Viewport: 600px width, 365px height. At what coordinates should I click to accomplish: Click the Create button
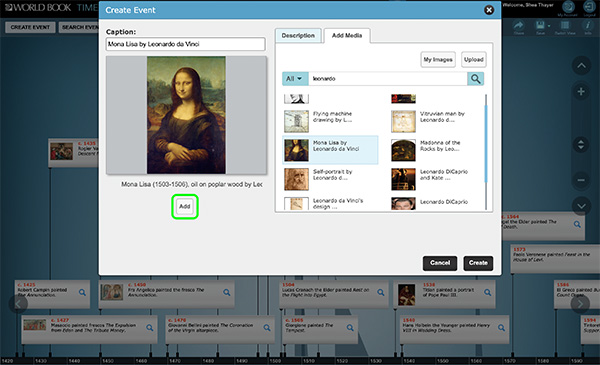pyautogui.click(x=478, y=263)
